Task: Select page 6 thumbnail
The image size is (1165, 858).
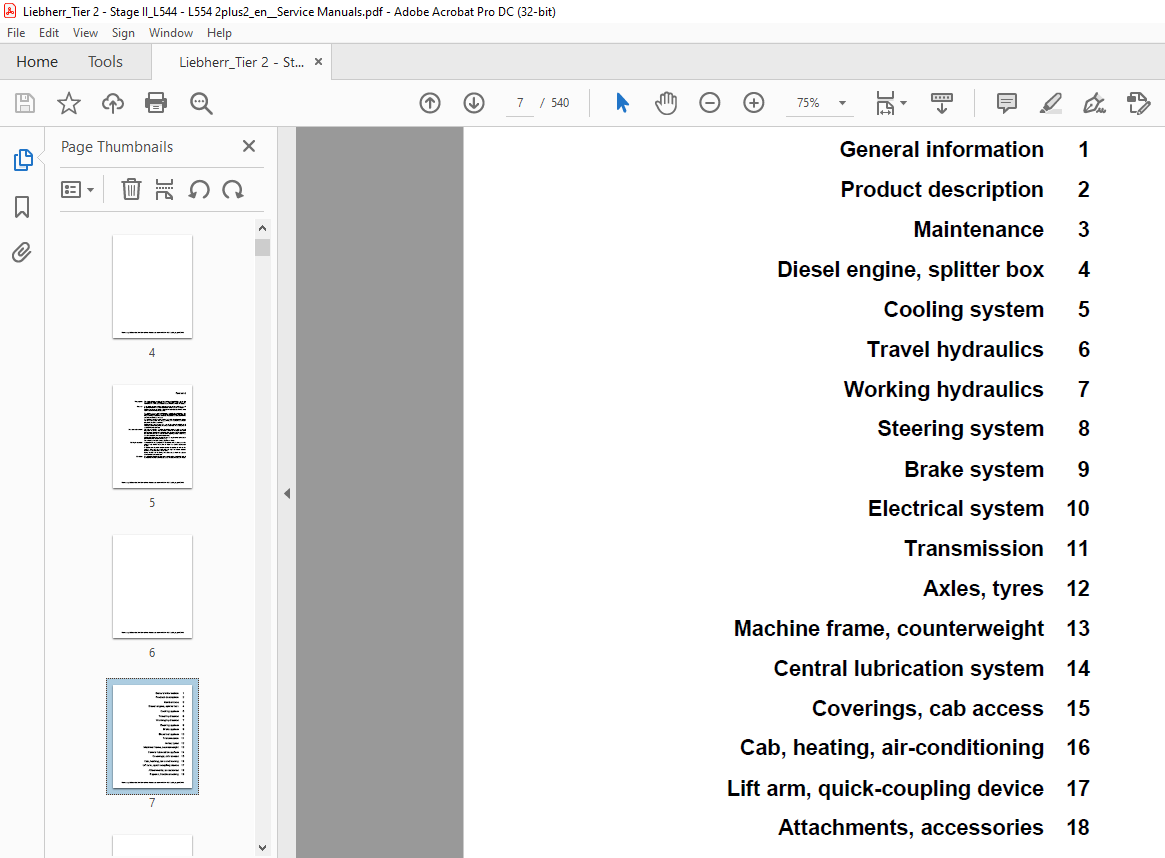Action: [x=152, y=587]
